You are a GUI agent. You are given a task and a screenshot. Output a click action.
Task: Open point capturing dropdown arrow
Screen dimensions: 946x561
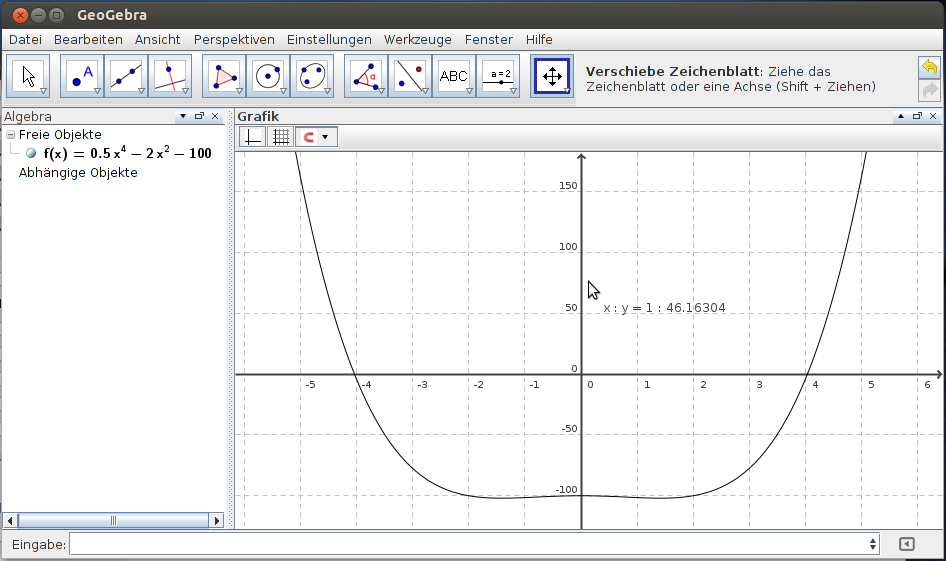[326, 137]
